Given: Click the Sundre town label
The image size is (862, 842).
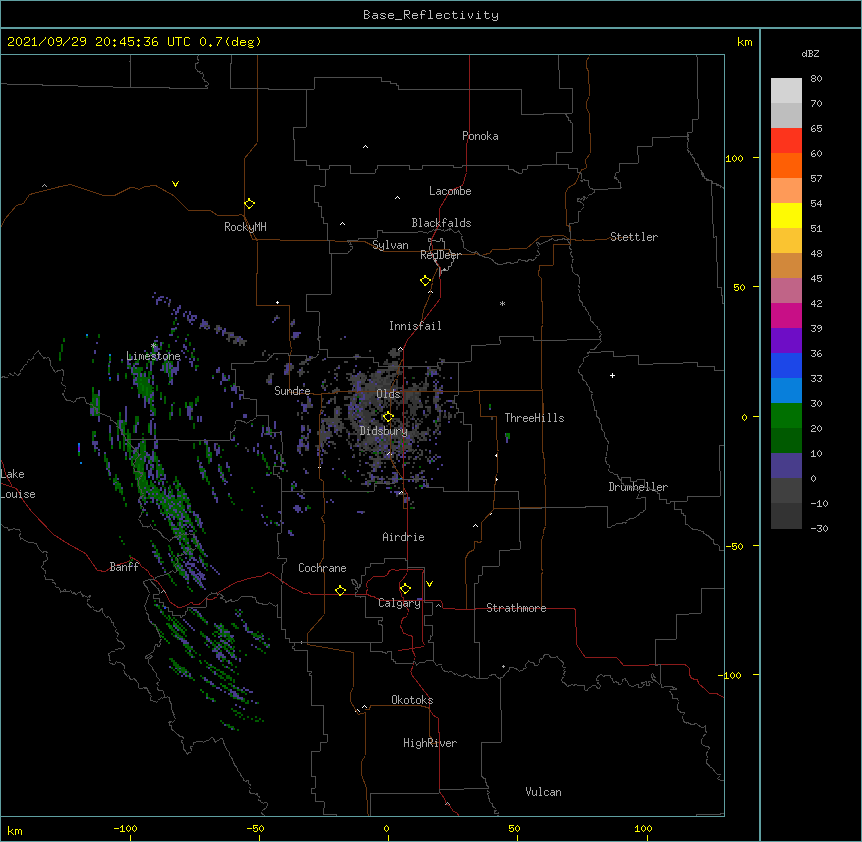Looking at the screenshot, I should 292,391.
